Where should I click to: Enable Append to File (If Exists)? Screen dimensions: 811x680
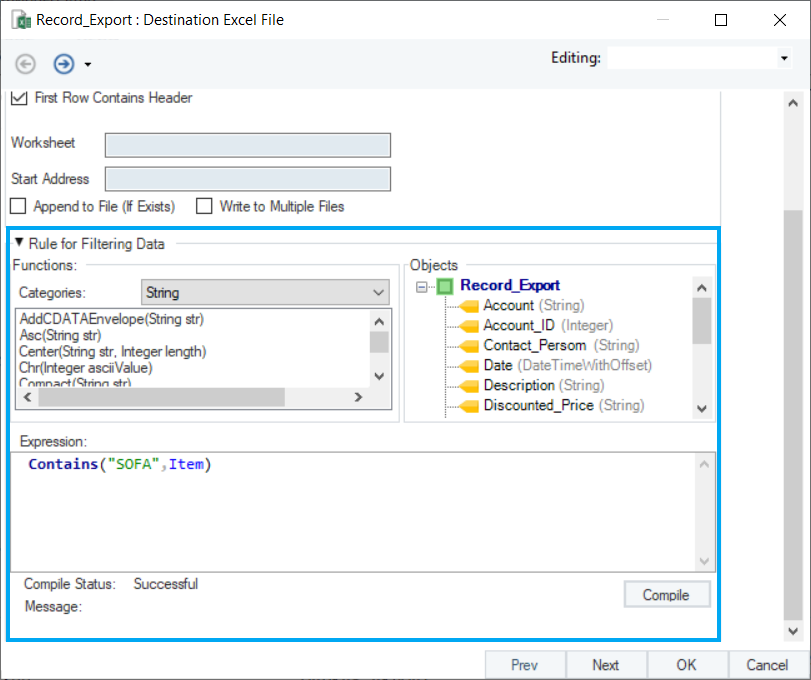(x=18, y=206)
